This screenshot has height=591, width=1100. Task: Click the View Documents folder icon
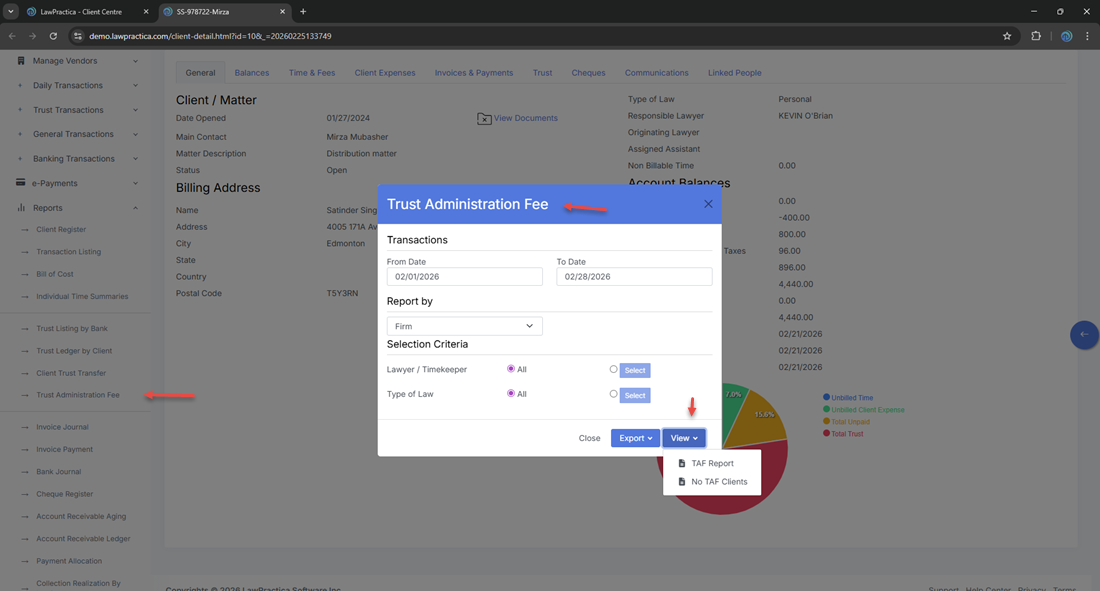484,119
